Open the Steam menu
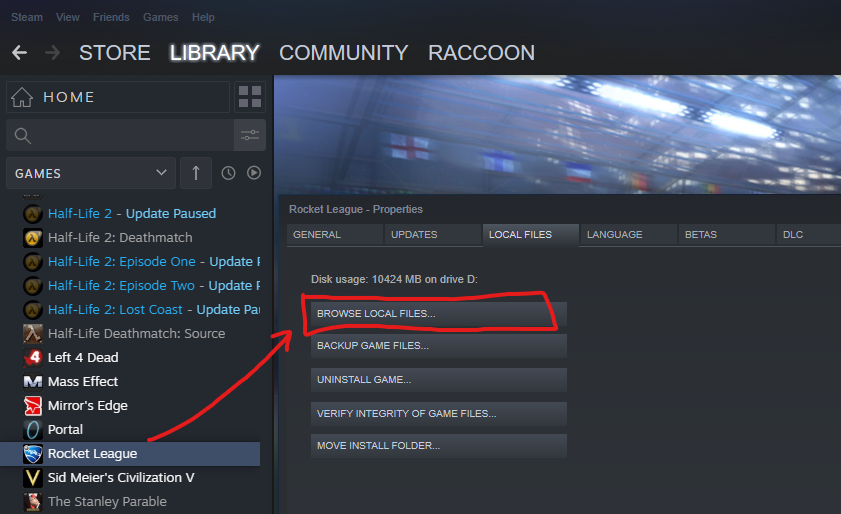 coord(27,17)
